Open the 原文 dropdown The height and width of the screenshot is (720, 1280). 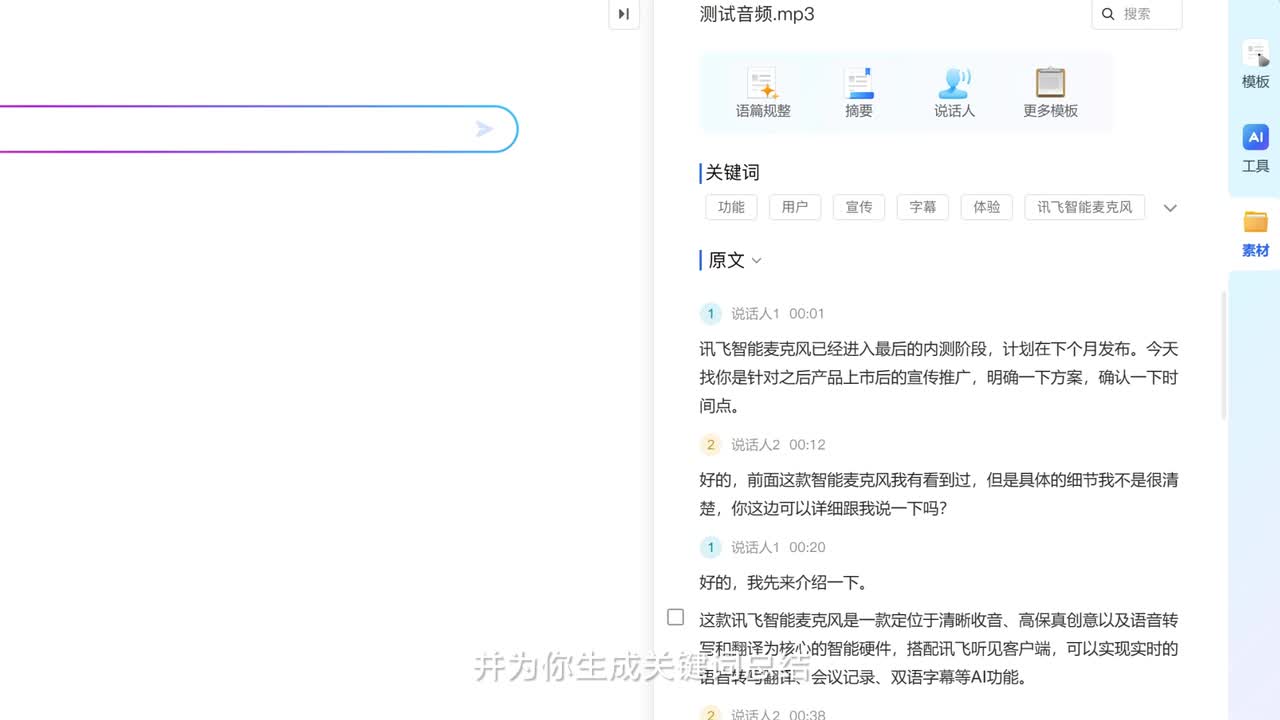pyautogui.click(x=735, y=261)
